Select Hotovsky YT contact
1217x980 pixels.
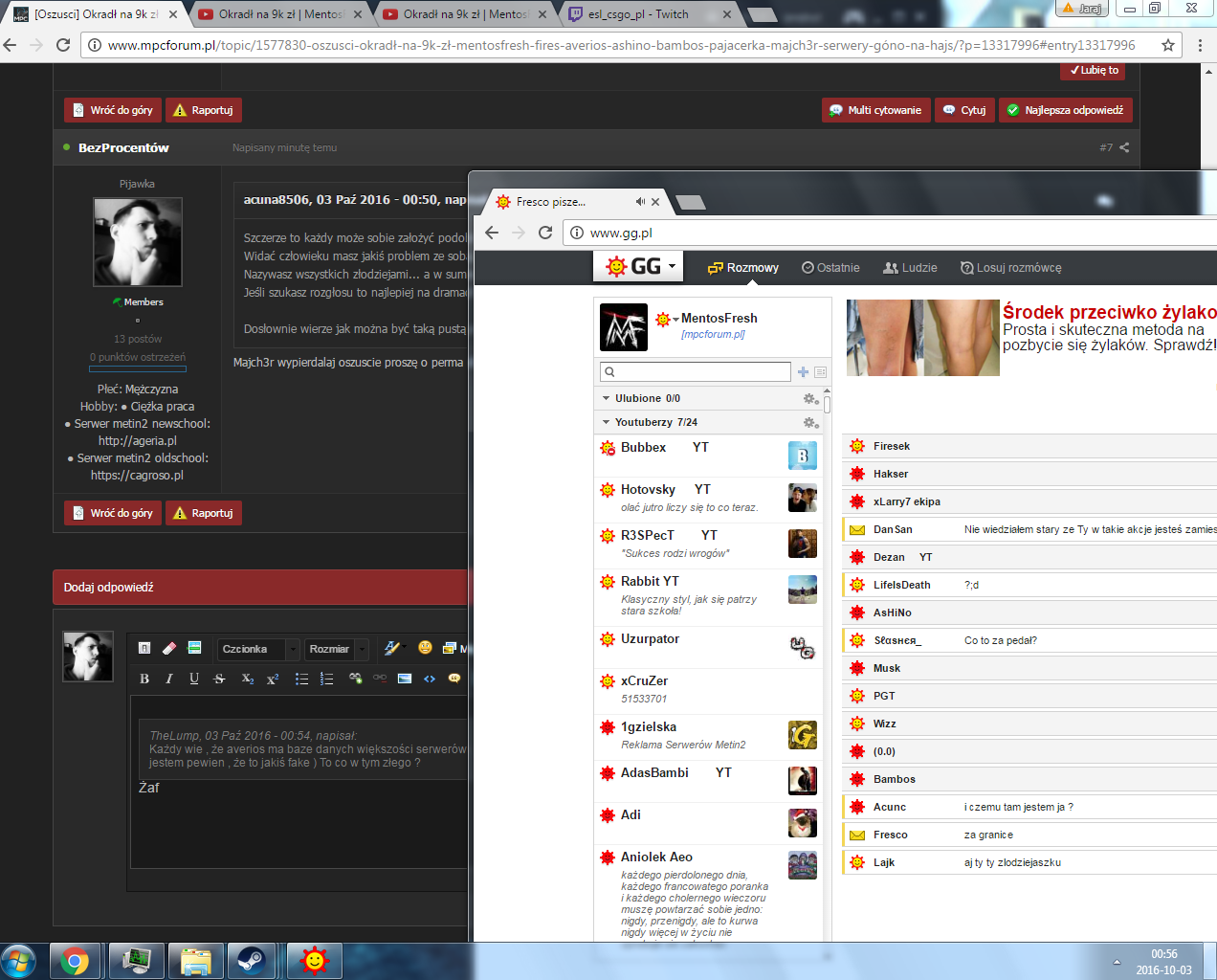pos(708,499)
